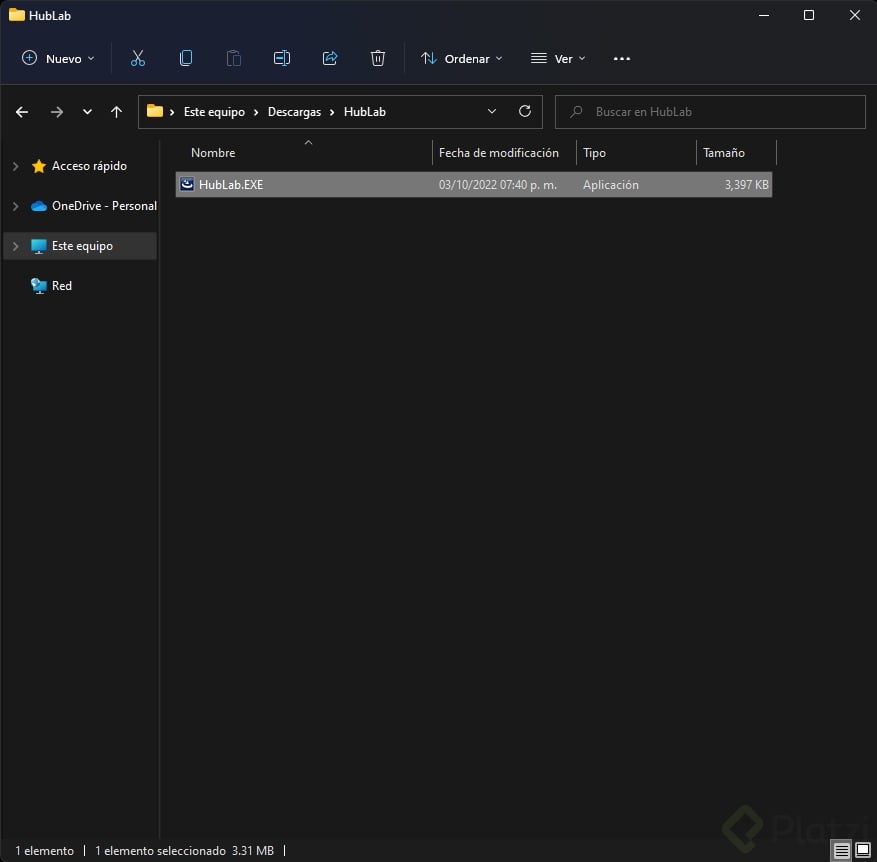Expand Acceso rápido tree node

pos(16,166)
